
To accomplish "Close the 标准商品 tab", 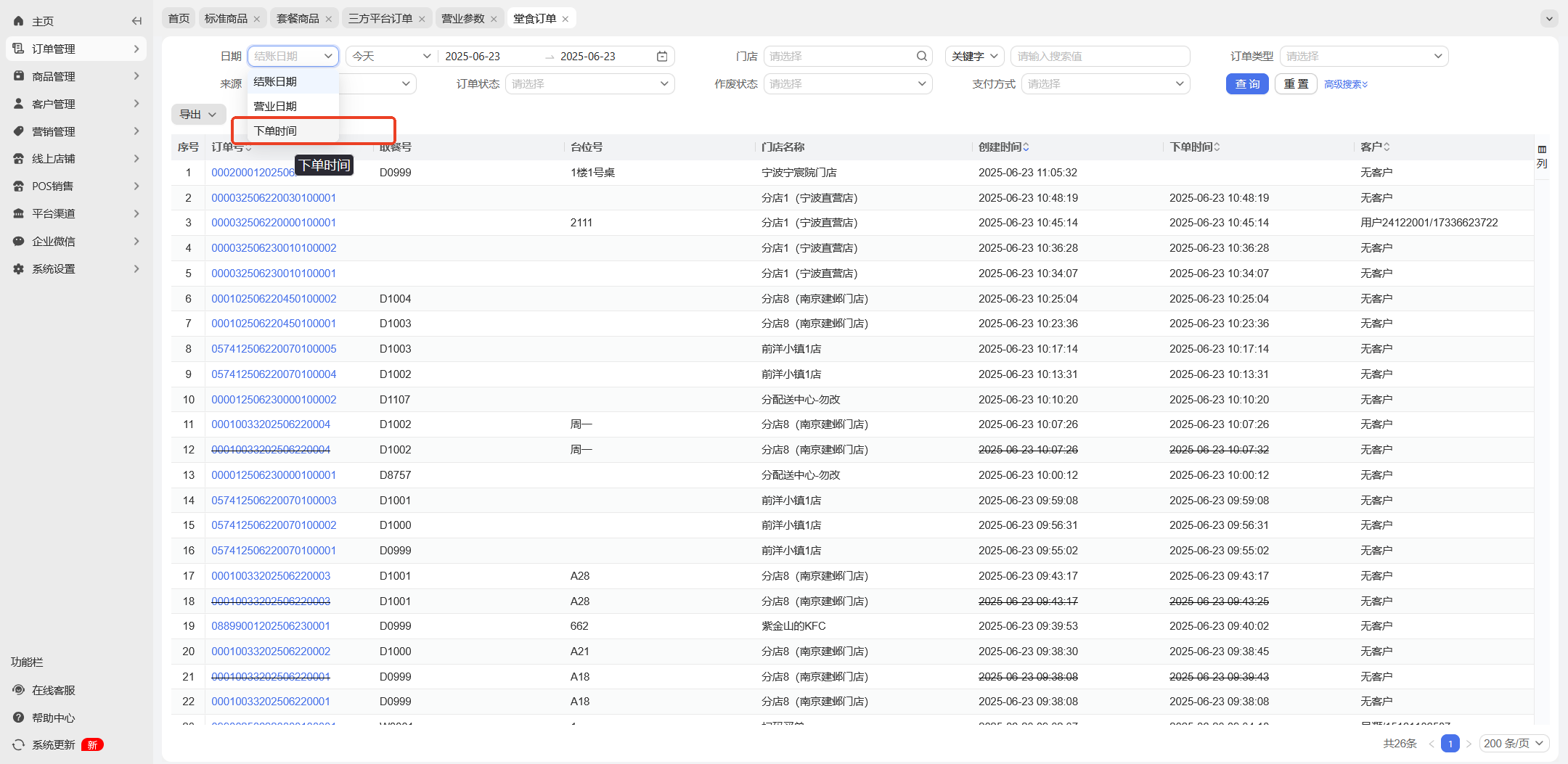I will coord(257,19).
